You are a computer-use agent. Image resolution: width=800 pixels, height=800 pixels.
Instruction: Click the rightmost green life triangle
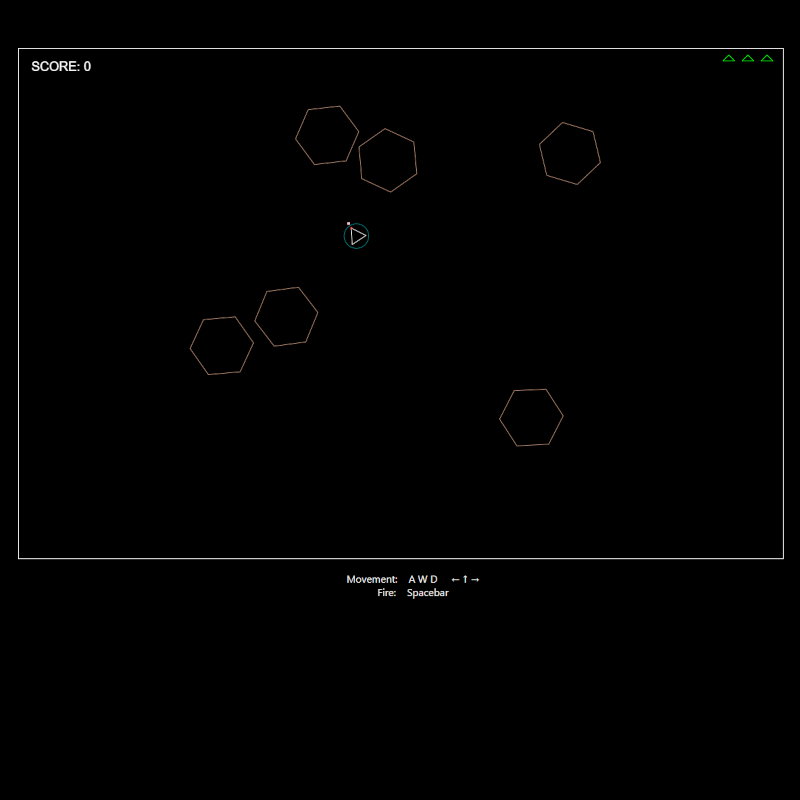(x=767, y=59)
